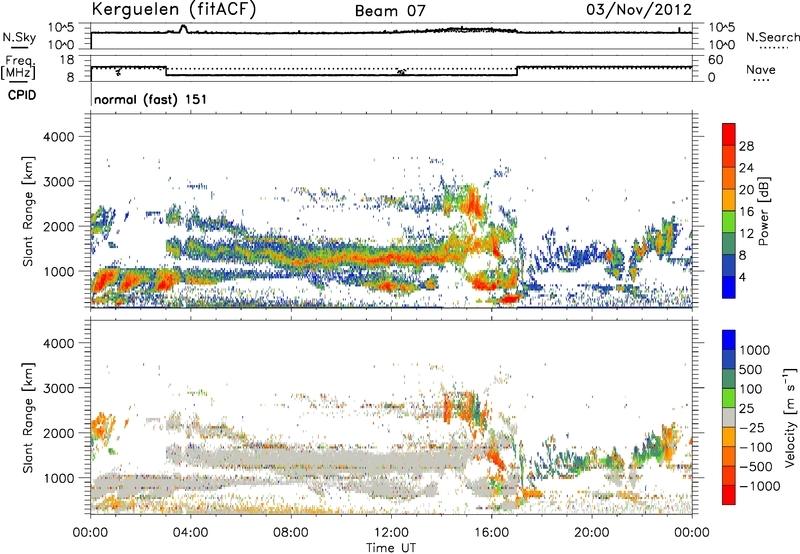Click the N.Search legend label

pos(773,37)
